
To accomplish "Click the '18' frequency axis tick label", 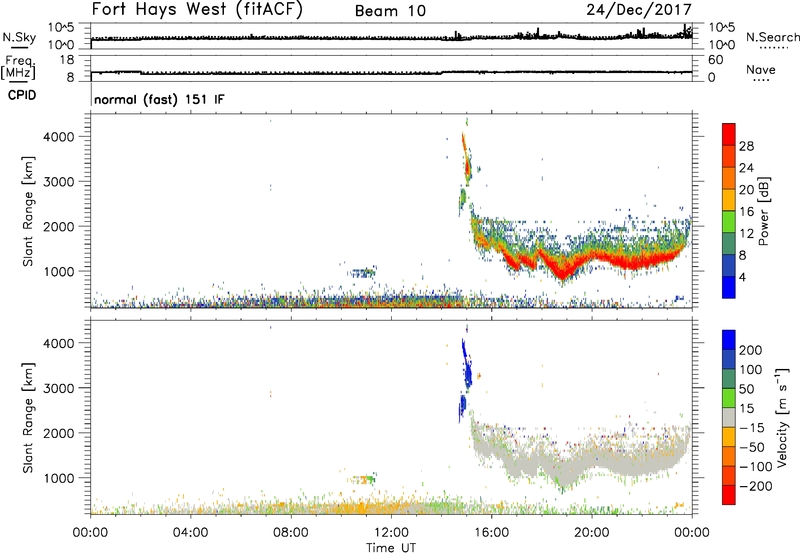I will tap(67, 60).
